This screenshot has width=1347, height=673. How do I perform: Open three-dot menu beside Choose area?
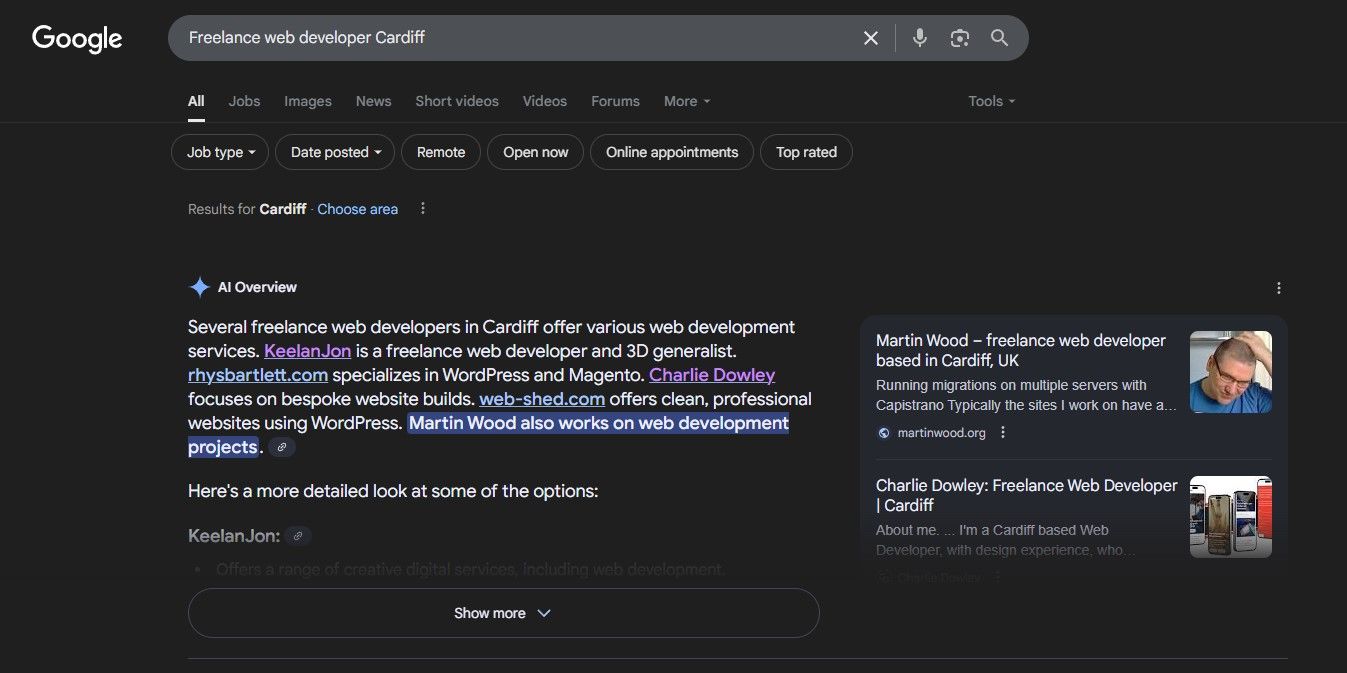[423, 208]
